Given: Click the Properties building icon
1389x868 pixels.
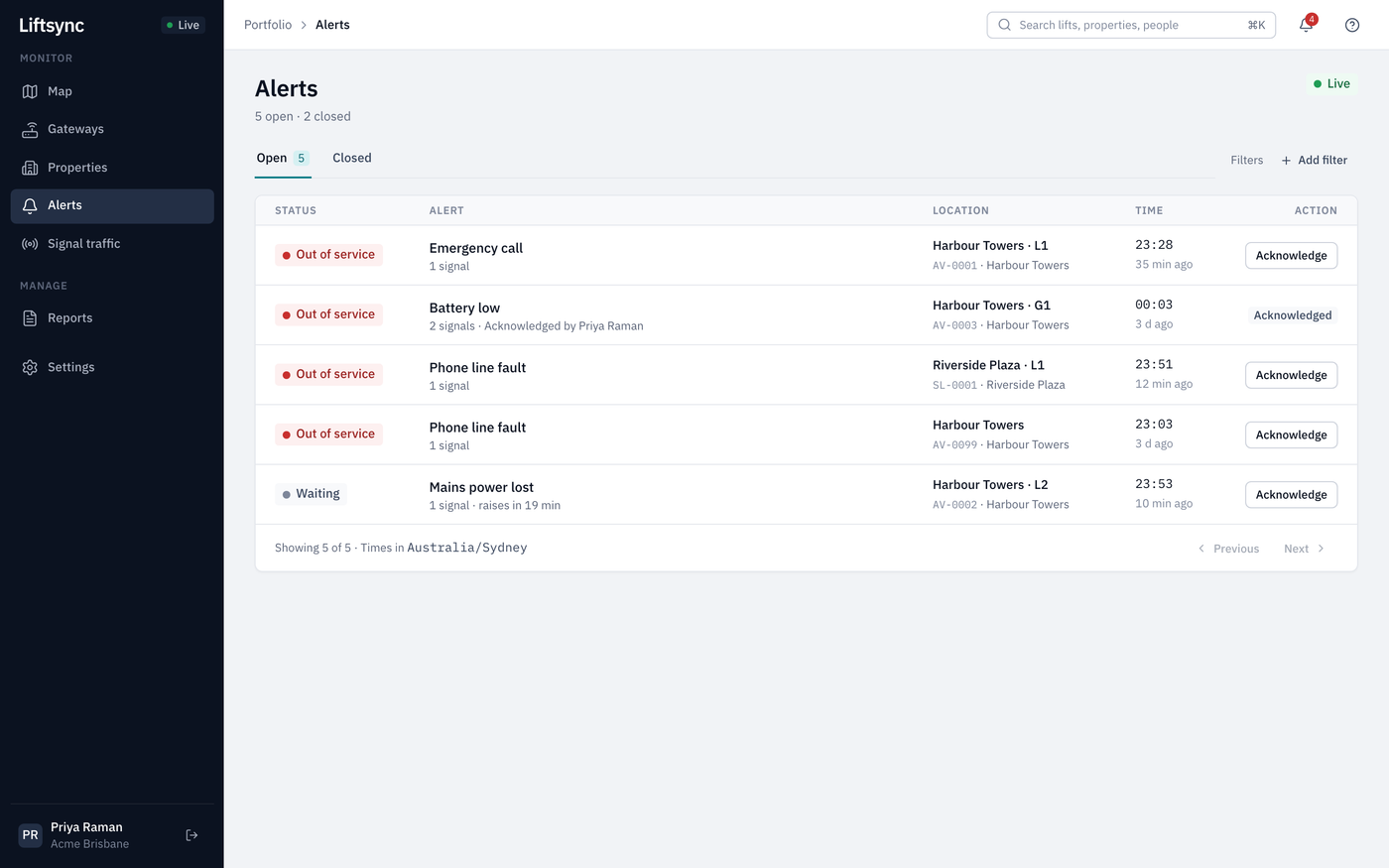Looking at the screenshot, I should point(30,168).
